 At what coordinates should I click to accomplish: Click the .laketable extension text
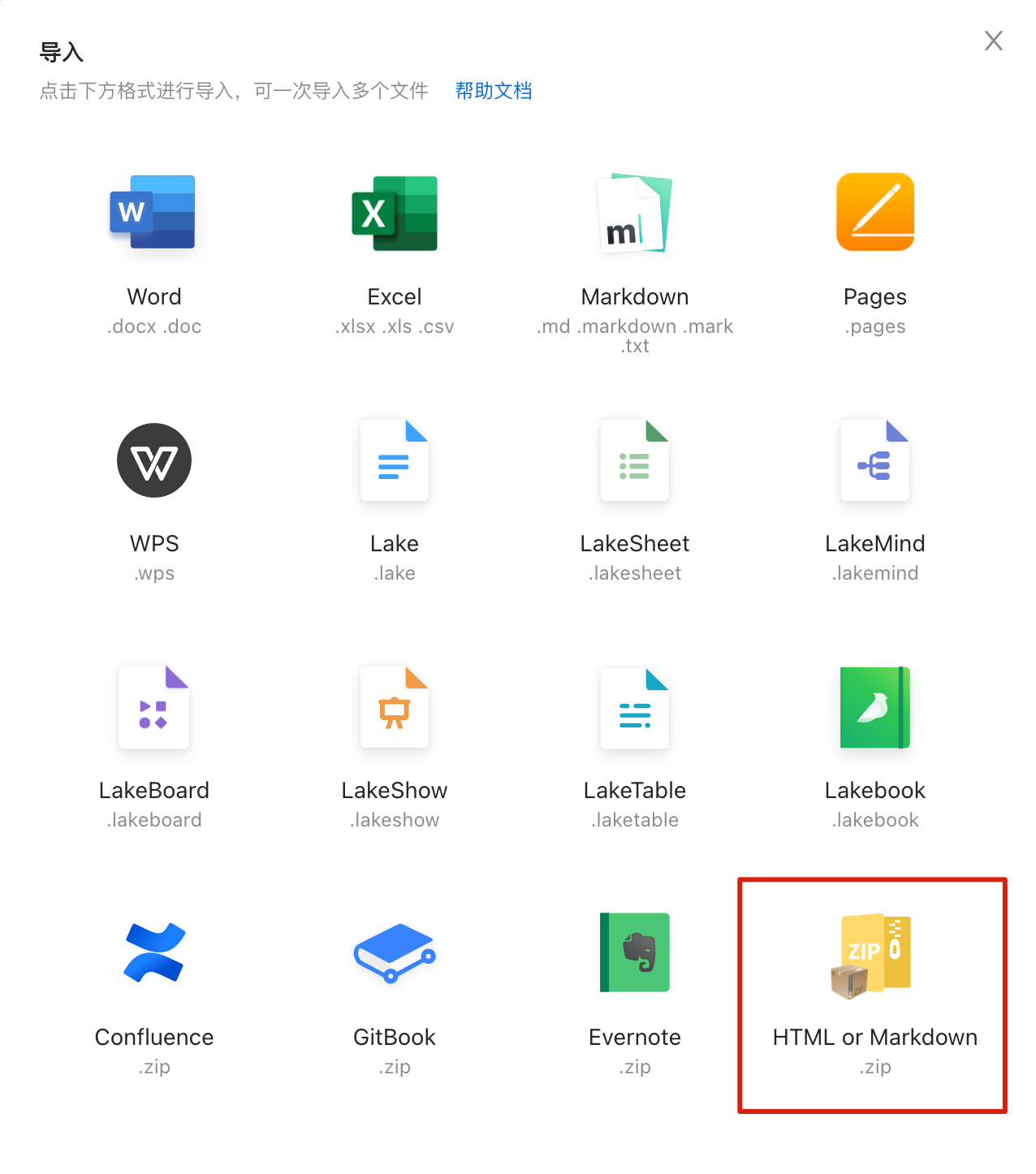point(635,820)
